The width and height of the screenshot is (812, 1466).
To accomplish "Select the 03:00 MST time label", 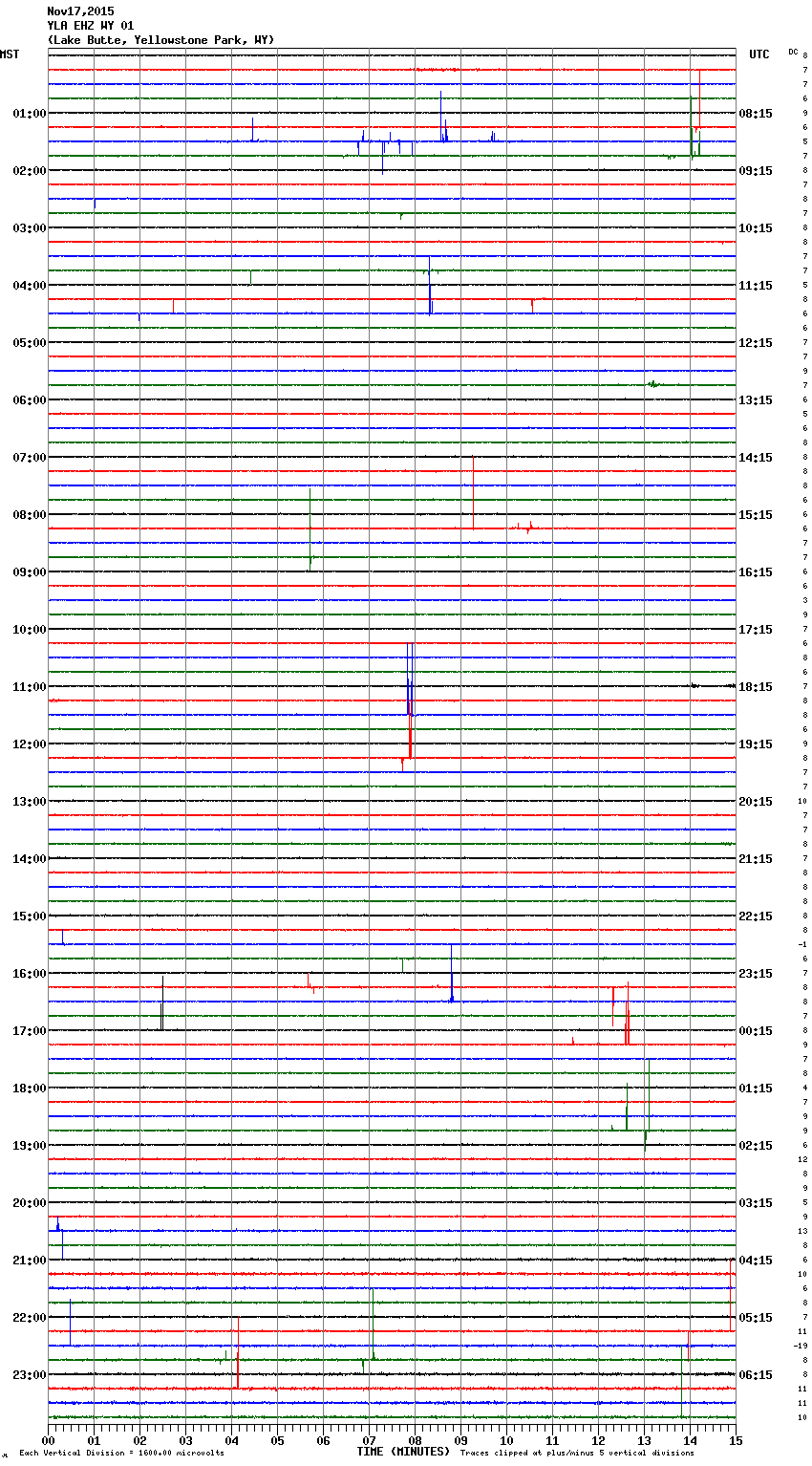I will (30, 228).
